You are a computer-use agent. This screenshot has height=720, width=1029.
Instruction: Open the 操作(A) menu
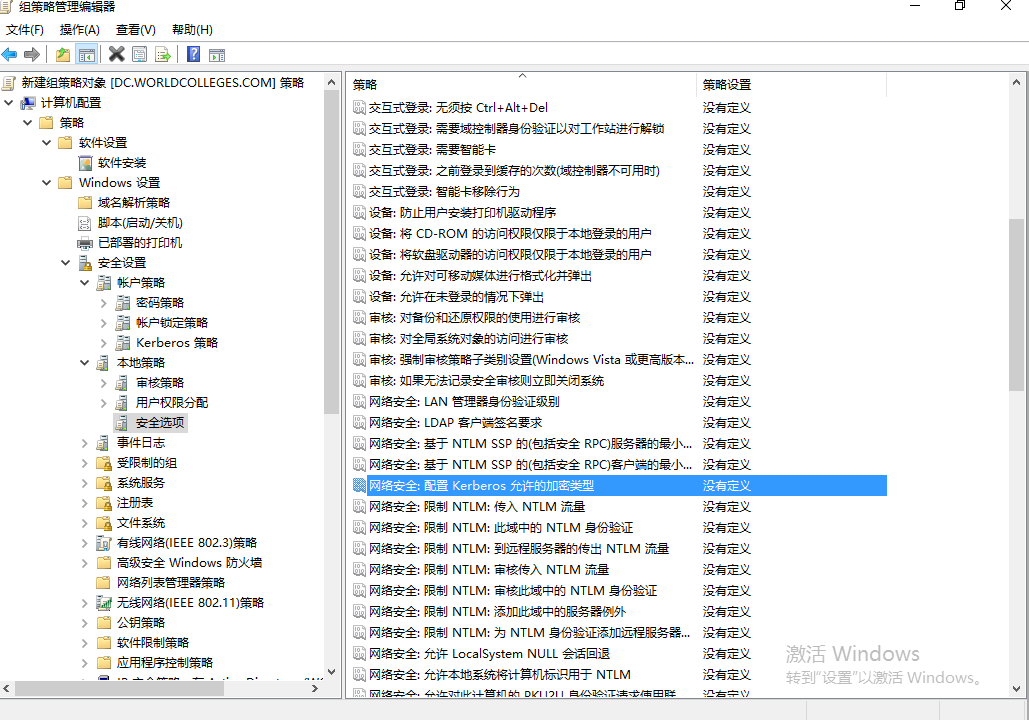point(79,29)
